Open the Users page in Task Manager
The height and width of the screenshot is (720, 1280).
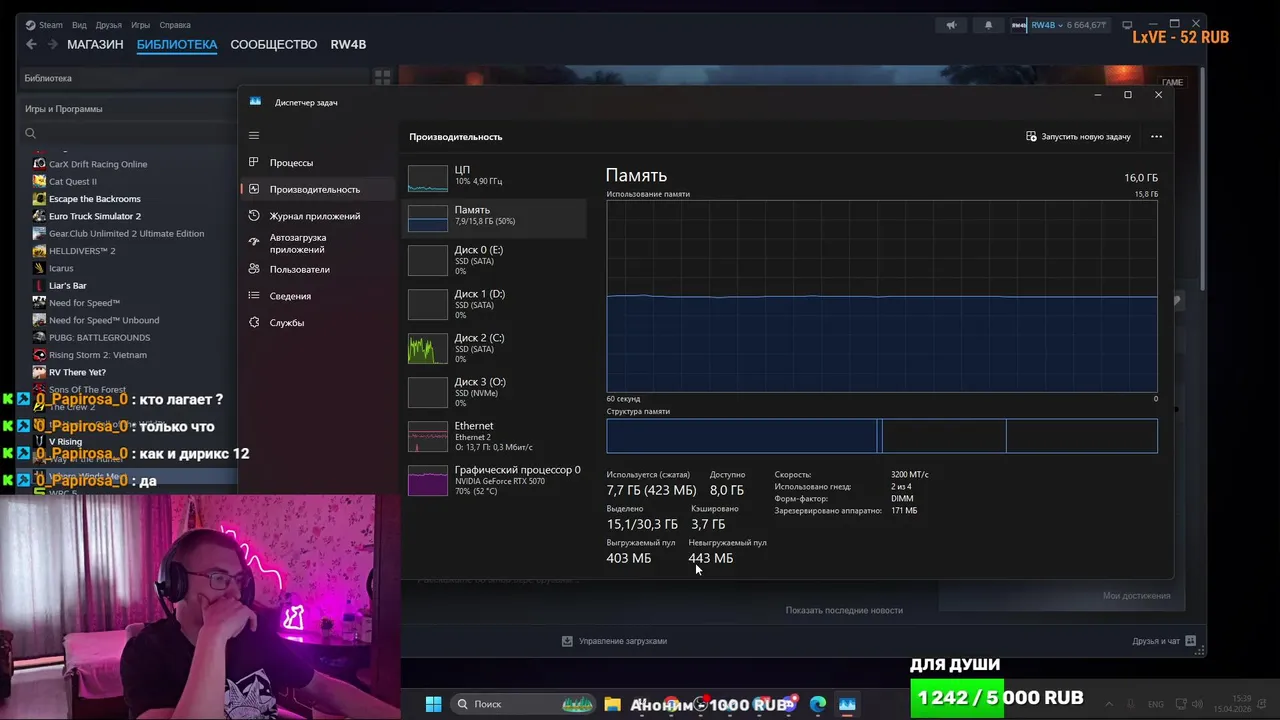(299, 269)
